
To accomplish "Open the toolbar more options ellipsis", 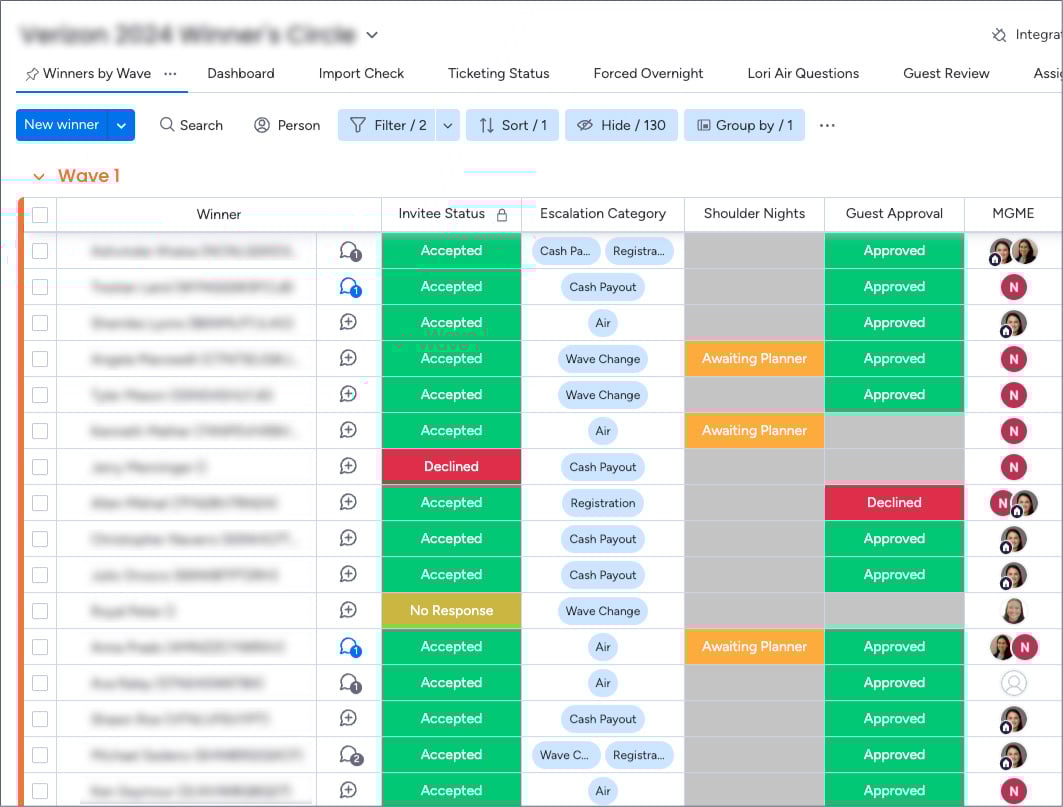I will pyautogui.click(x=826, y=125).
